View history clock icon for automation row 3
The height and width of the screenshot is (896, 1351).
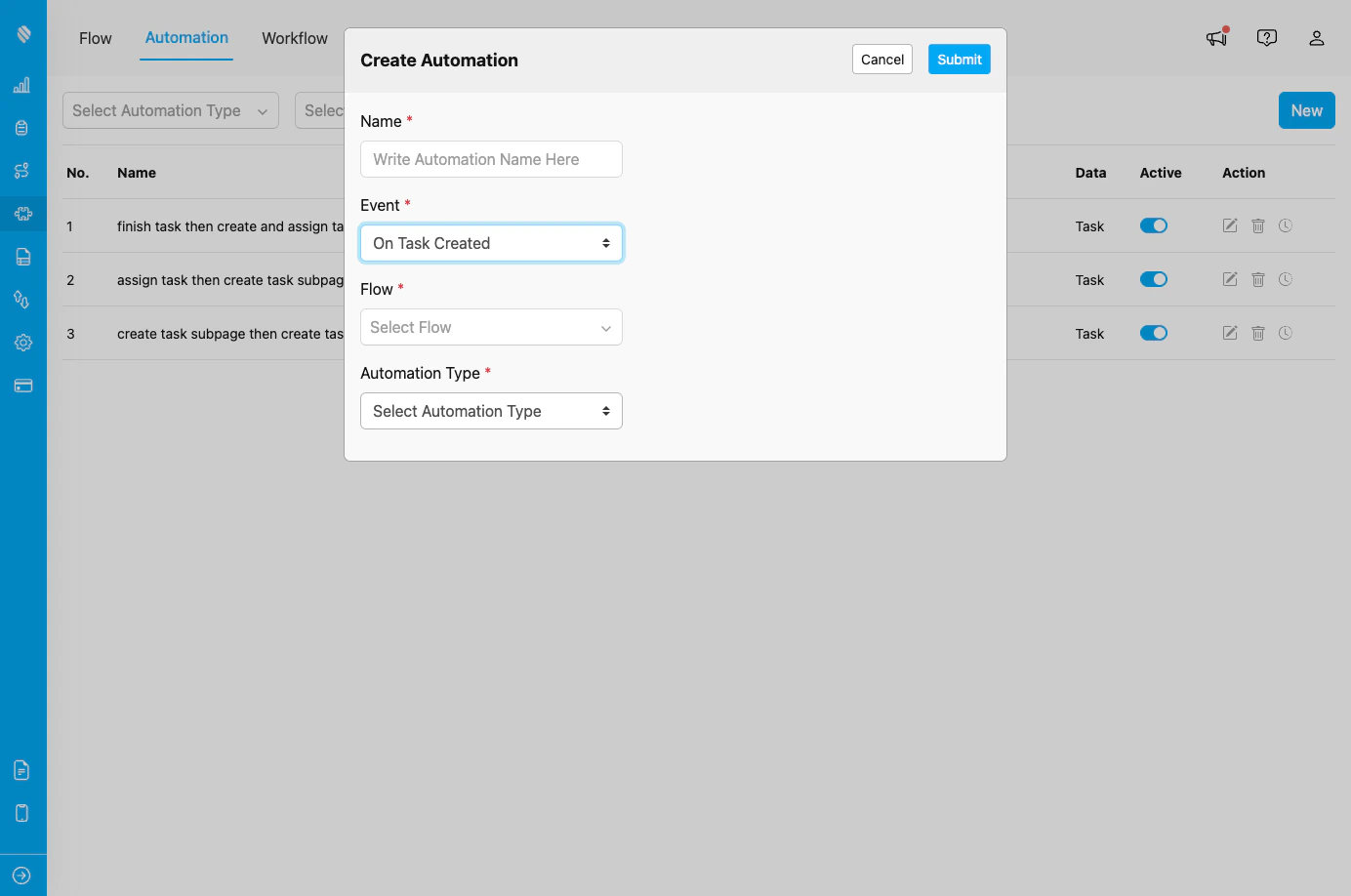1285,333
